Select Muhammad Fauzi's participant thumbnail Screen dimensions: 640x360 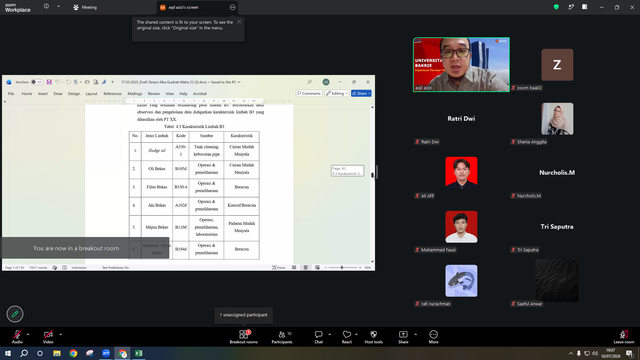(x=461, y=227)
